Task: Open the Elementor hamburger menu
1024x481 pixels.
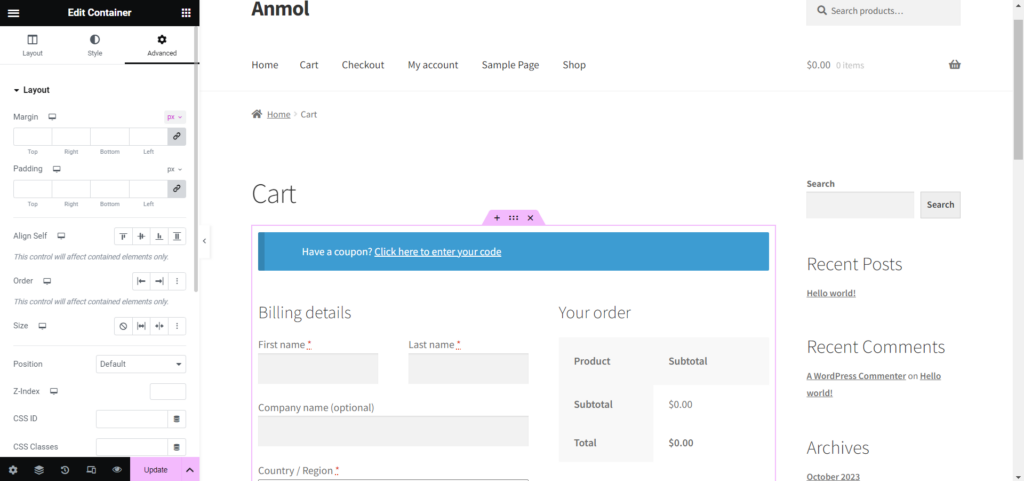Action: coord(13,13)
